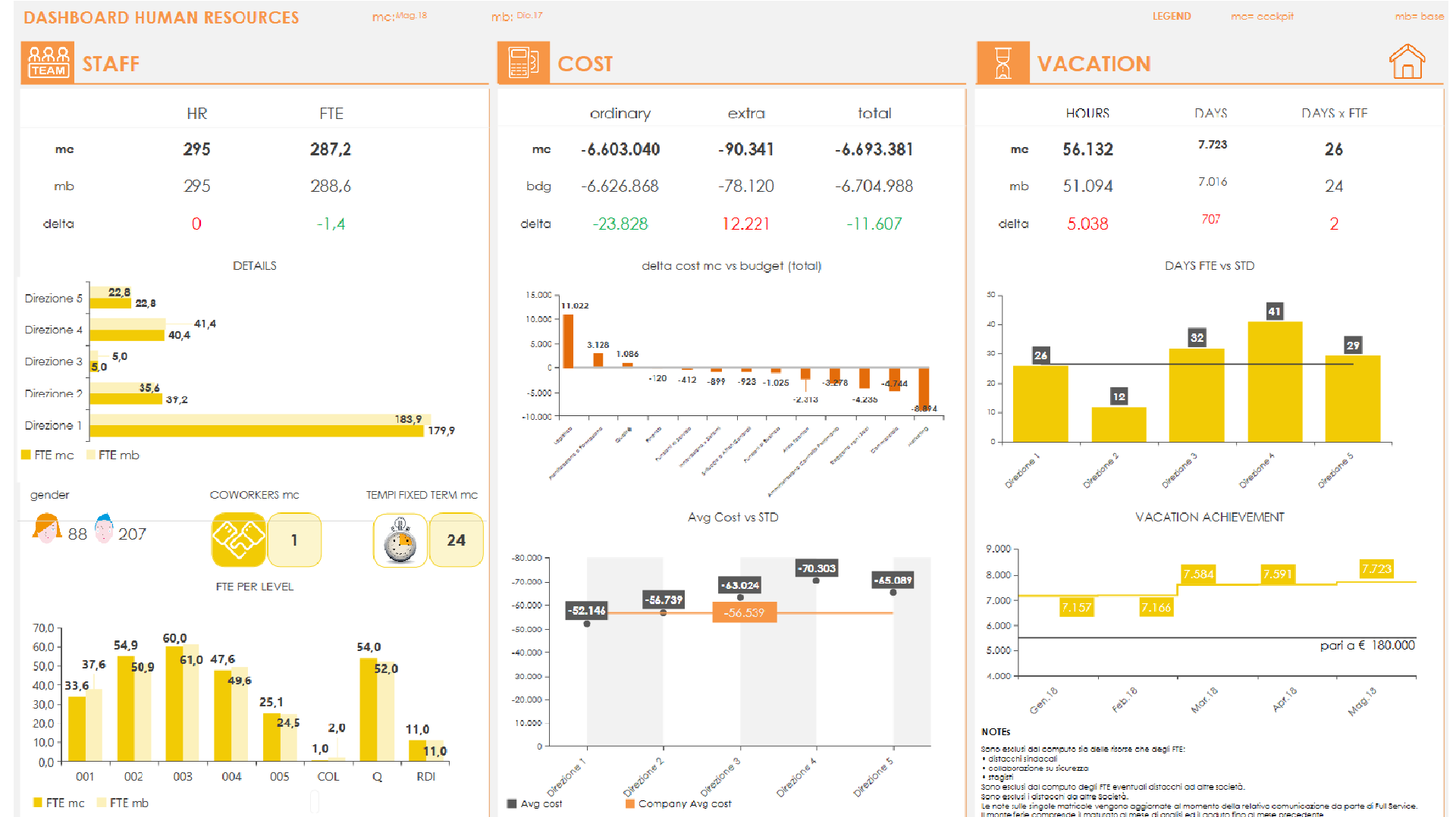Image resolution: width=1456 pixels, height=817 pixels.
Task: Select the Direzione 4 vacation bar labeled 41
Action: (x=1275, y=380)
